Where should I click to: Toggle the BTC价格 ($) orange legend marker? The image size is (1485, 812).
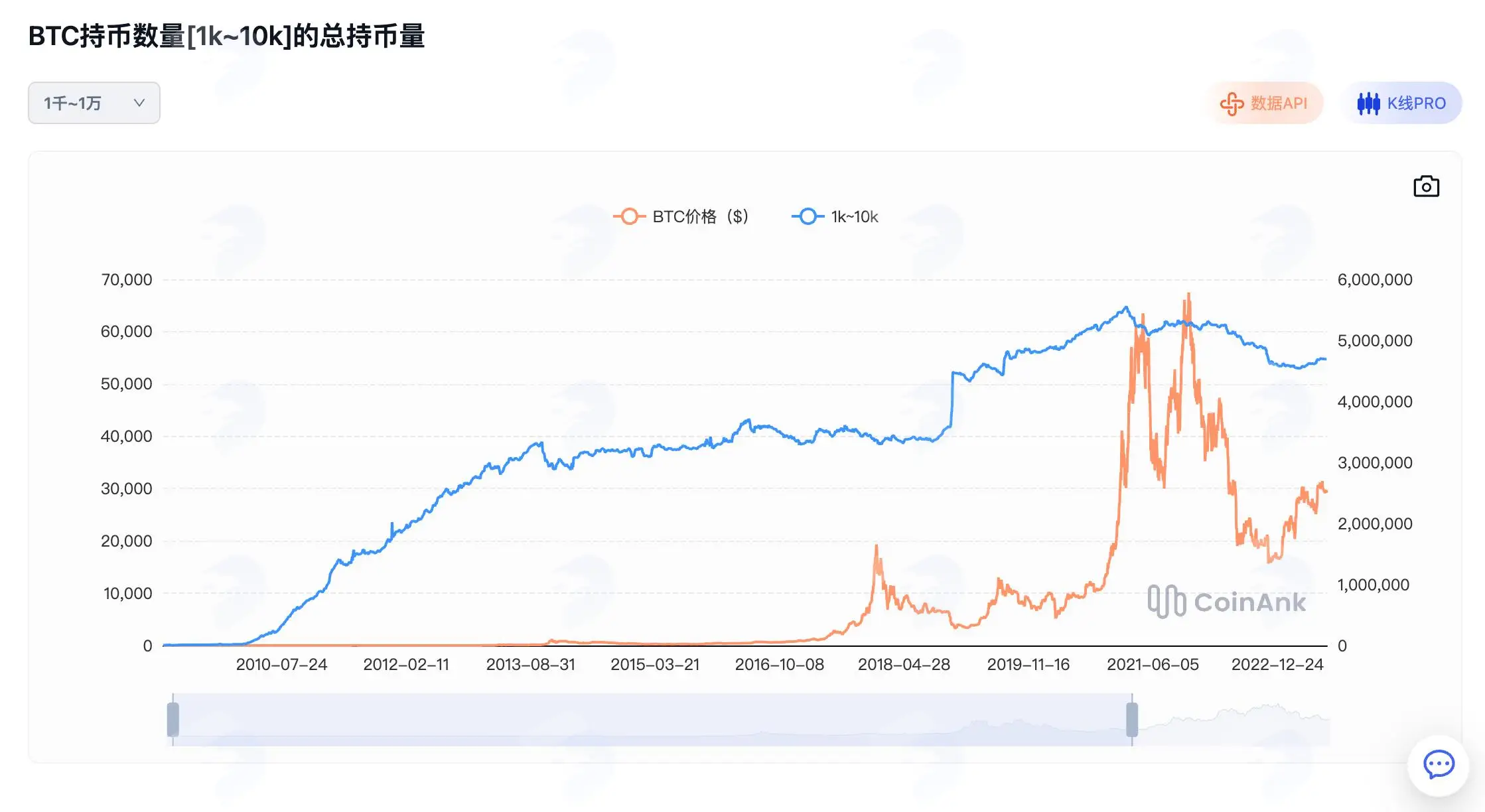[x=629, y=217]
